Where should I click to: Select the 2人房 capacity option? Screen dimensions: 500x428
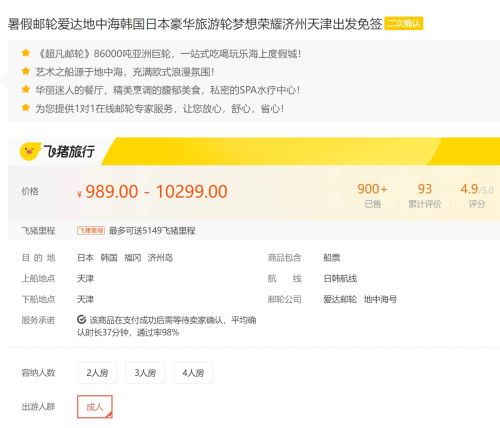pos(97,373)
